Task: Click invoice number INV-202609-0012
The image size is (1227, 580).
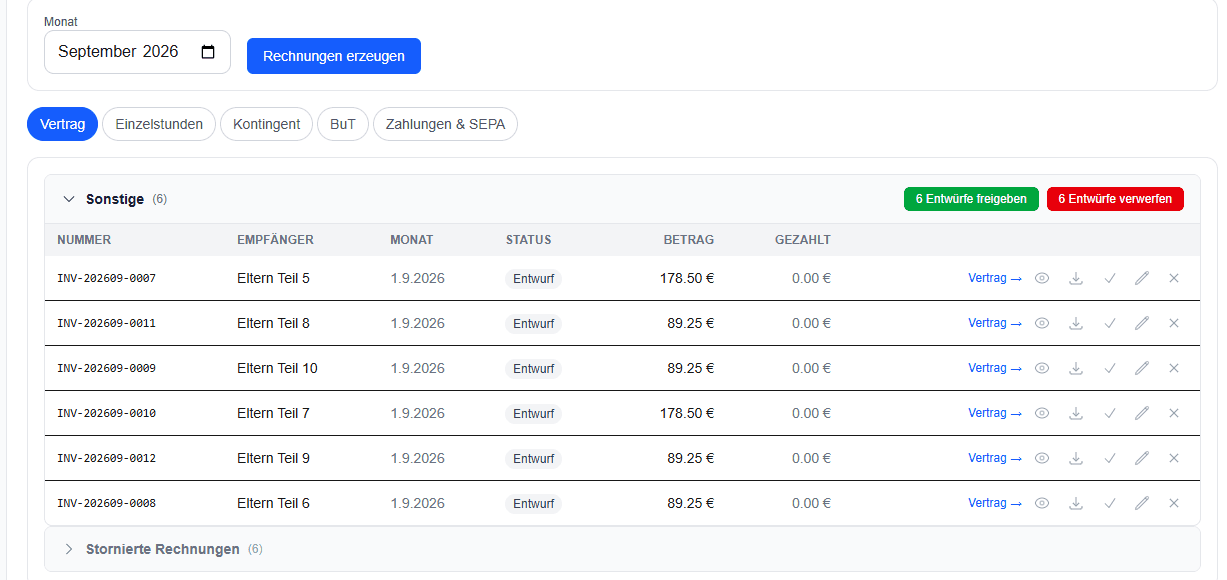Action: (106, 458)
